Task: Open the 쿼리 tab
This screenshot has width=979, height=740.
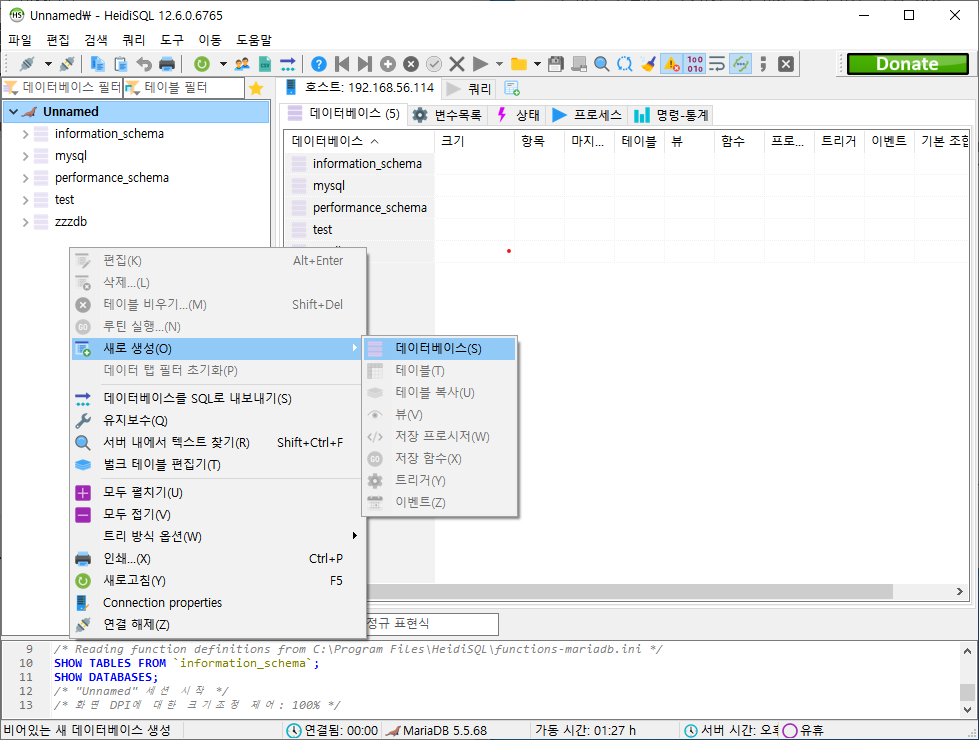Action: (x=470, y=89)
